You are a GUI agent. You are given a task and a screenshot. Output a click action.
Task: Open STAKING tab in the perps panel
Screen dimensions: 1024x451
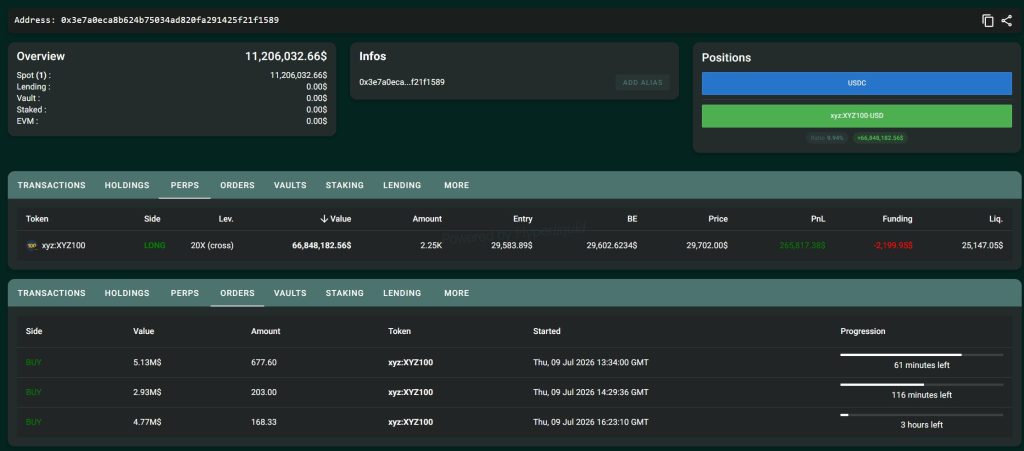tap(345, 185)
